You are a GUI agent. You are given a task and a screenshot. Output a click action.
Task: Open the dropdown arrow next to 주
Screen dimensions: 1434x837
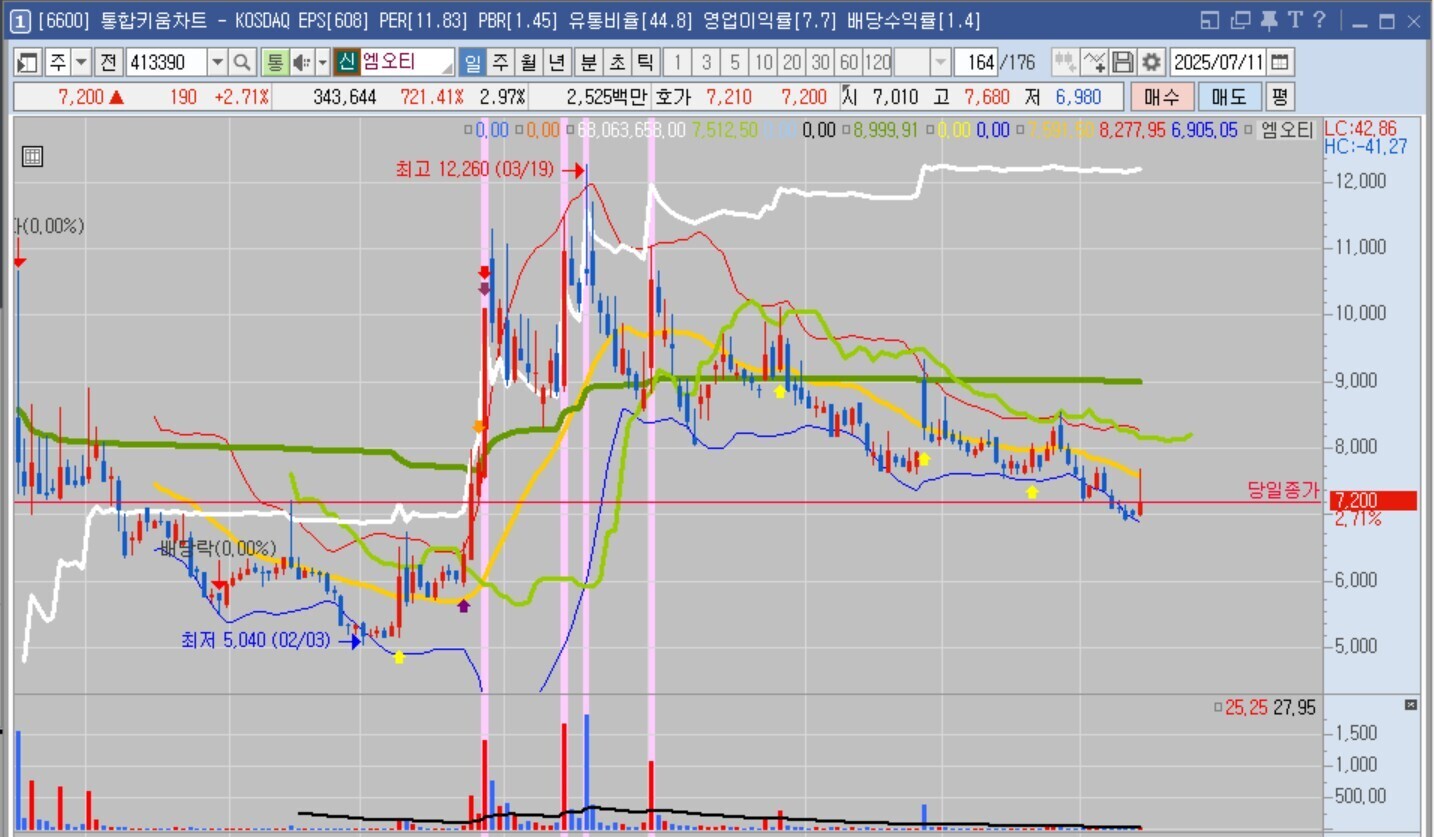click(82, 63)
